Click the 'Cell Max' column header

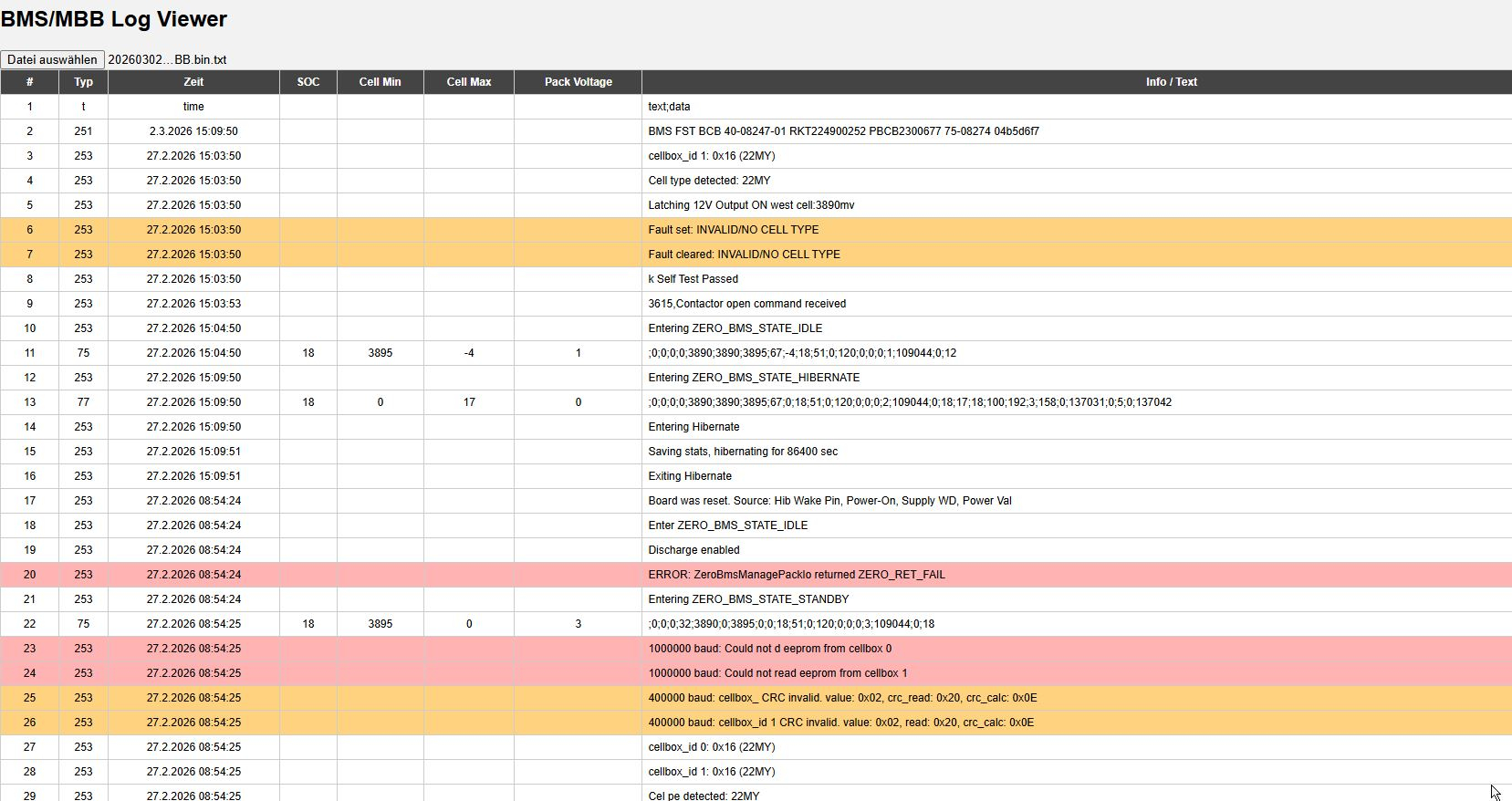(469, 82)
